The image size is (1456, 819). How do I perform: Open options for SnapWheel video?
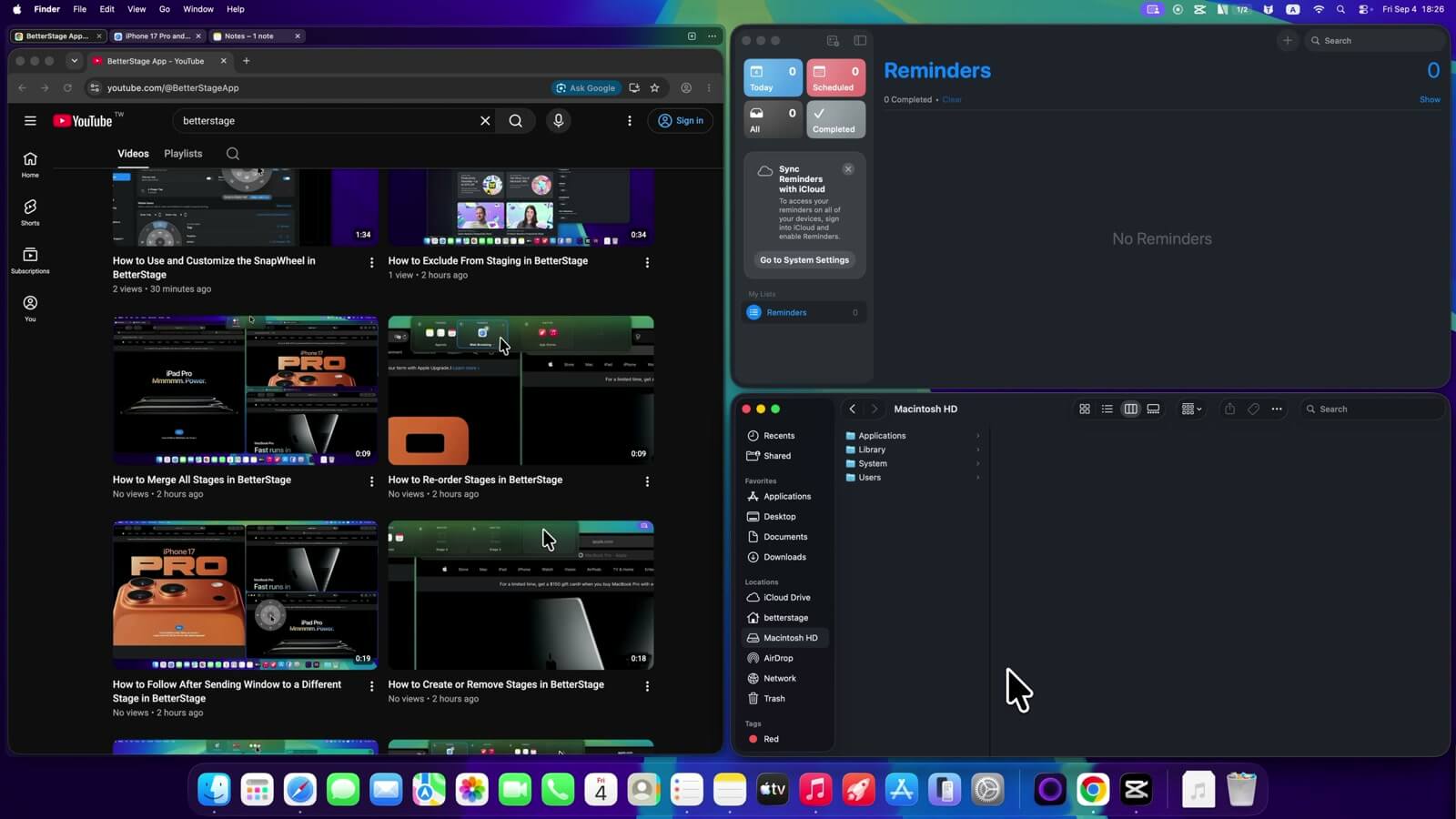[x=371, y=262]
